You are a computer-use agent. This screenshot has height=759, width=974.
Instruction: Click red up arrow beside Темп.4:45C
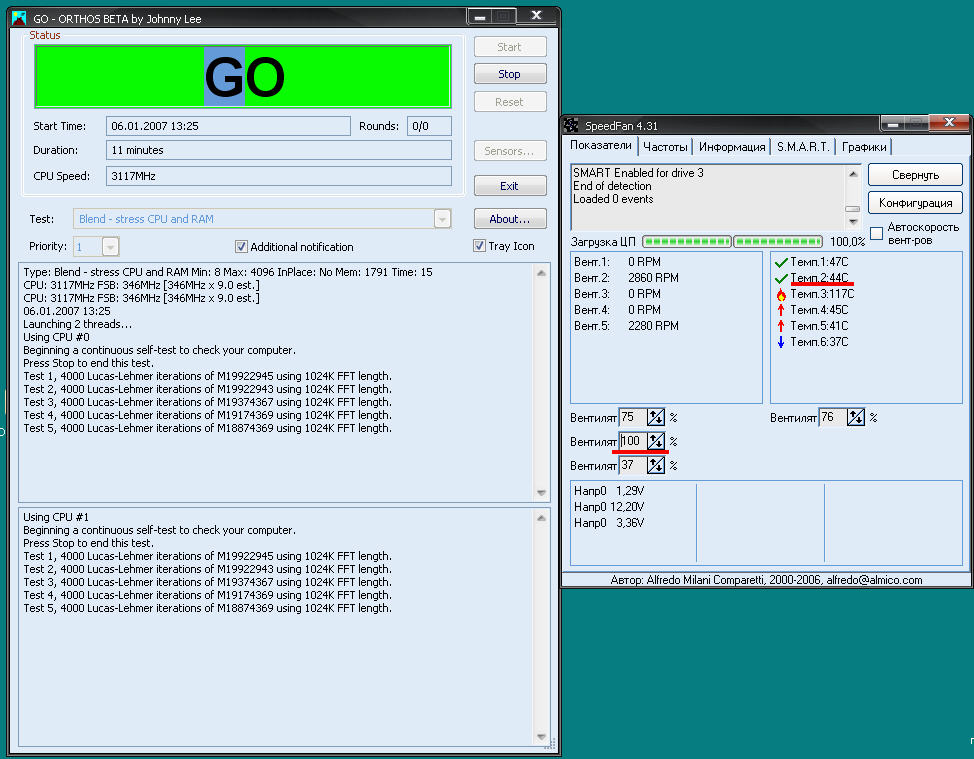pyautogui.click(x=781, y=310)
